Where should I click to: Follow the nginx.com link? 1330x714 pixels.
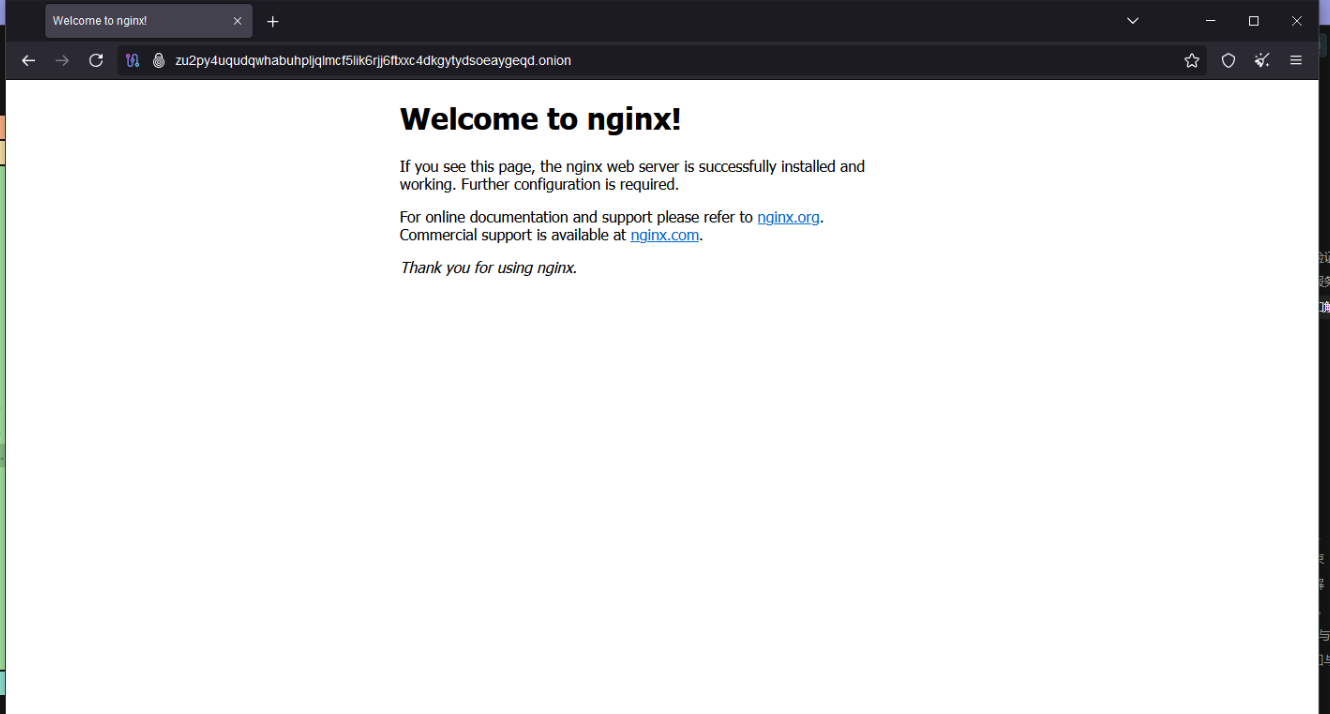665,235
